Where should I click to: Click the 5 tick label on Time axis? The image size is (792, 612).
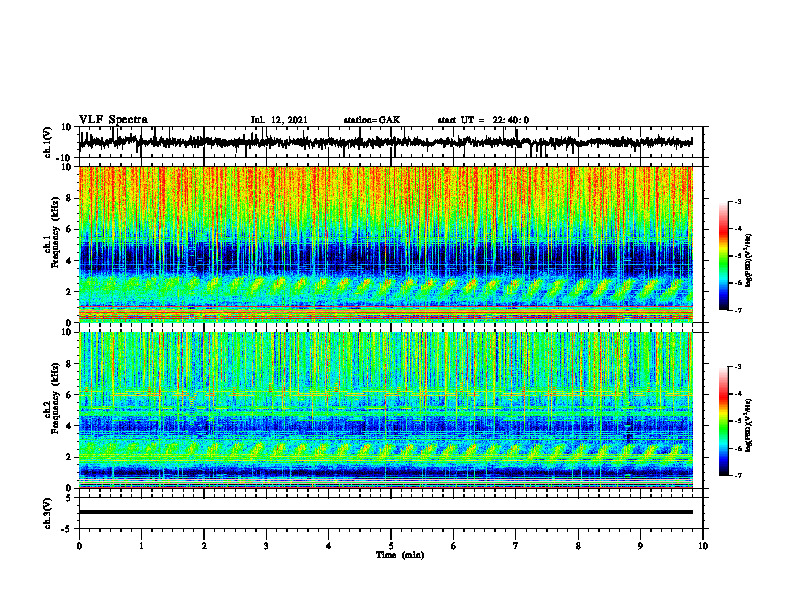click(391, 546)
